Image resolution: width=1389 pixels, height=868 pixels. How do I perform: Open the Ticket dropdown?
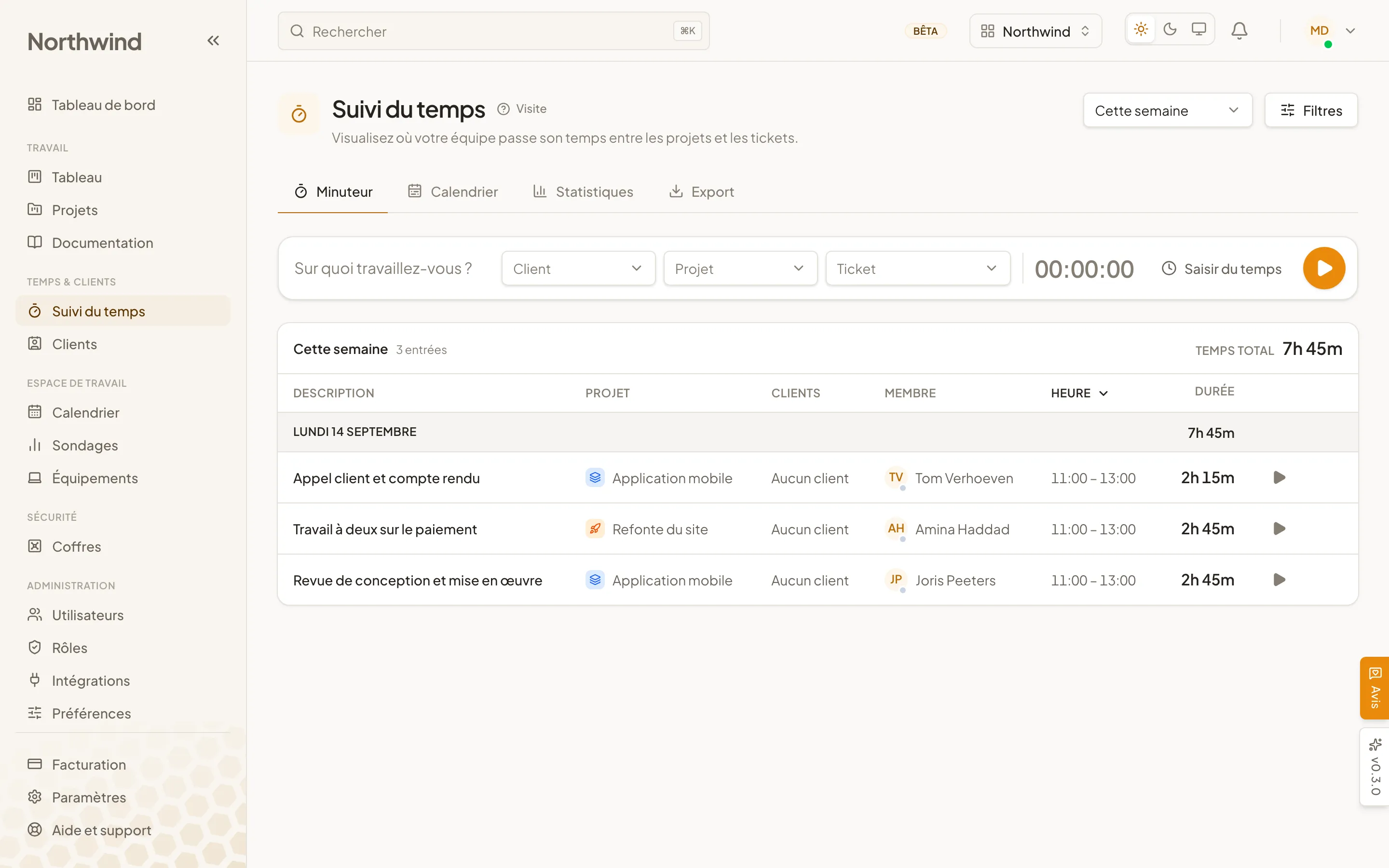pos(917,268)
